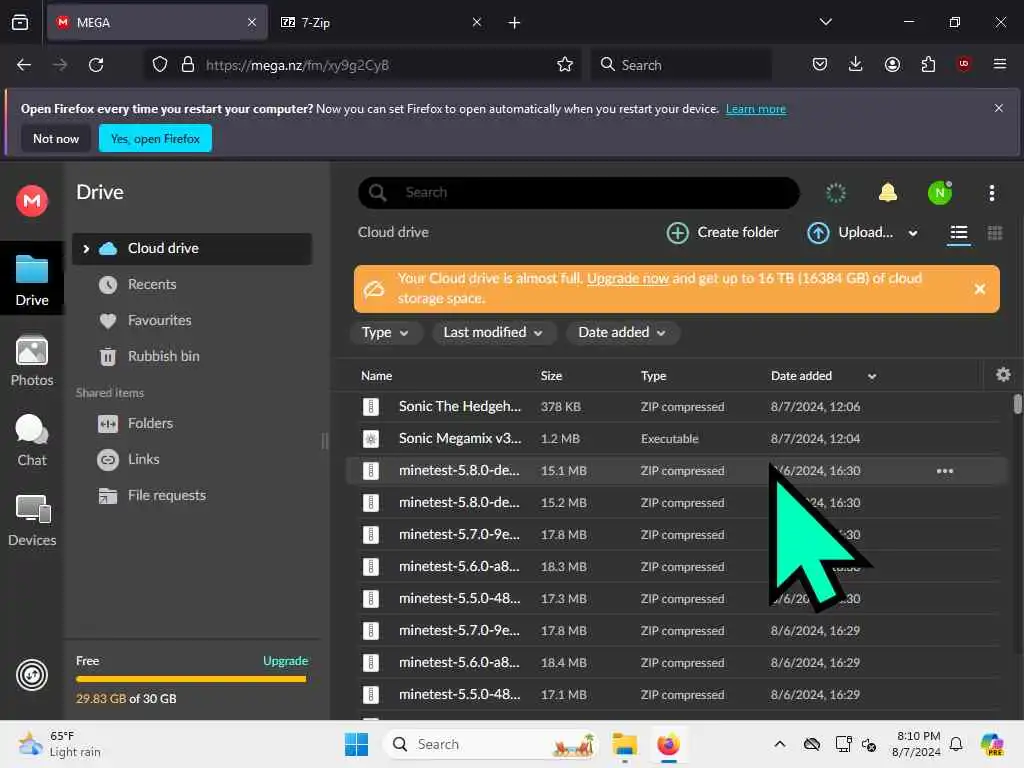Open the notifications bell in MEGA
Image resolution: width=1024 pixels, height=768 pixels.
pos(888,193)
